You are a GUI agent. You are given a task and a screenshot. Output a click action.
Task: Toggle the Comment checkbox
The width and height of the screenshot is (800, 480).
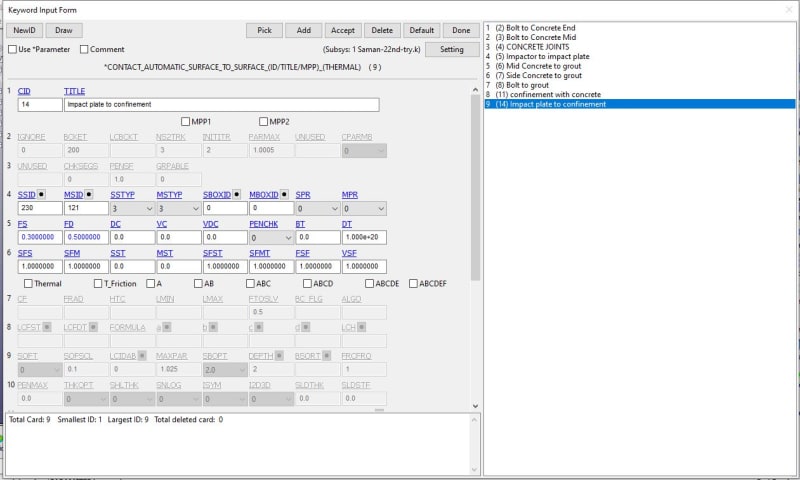[84, 49]
